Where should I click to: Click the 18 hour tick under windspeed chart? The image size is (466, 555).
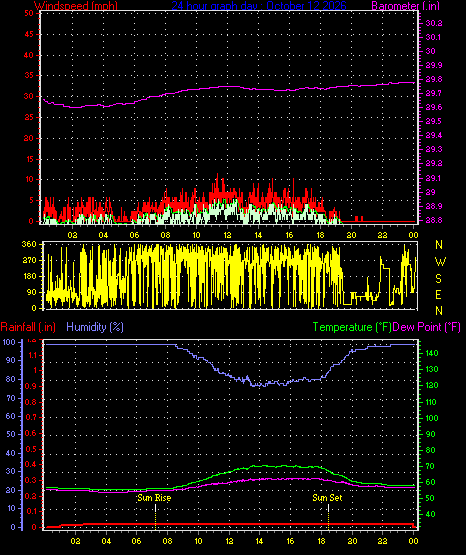point(320,235)
